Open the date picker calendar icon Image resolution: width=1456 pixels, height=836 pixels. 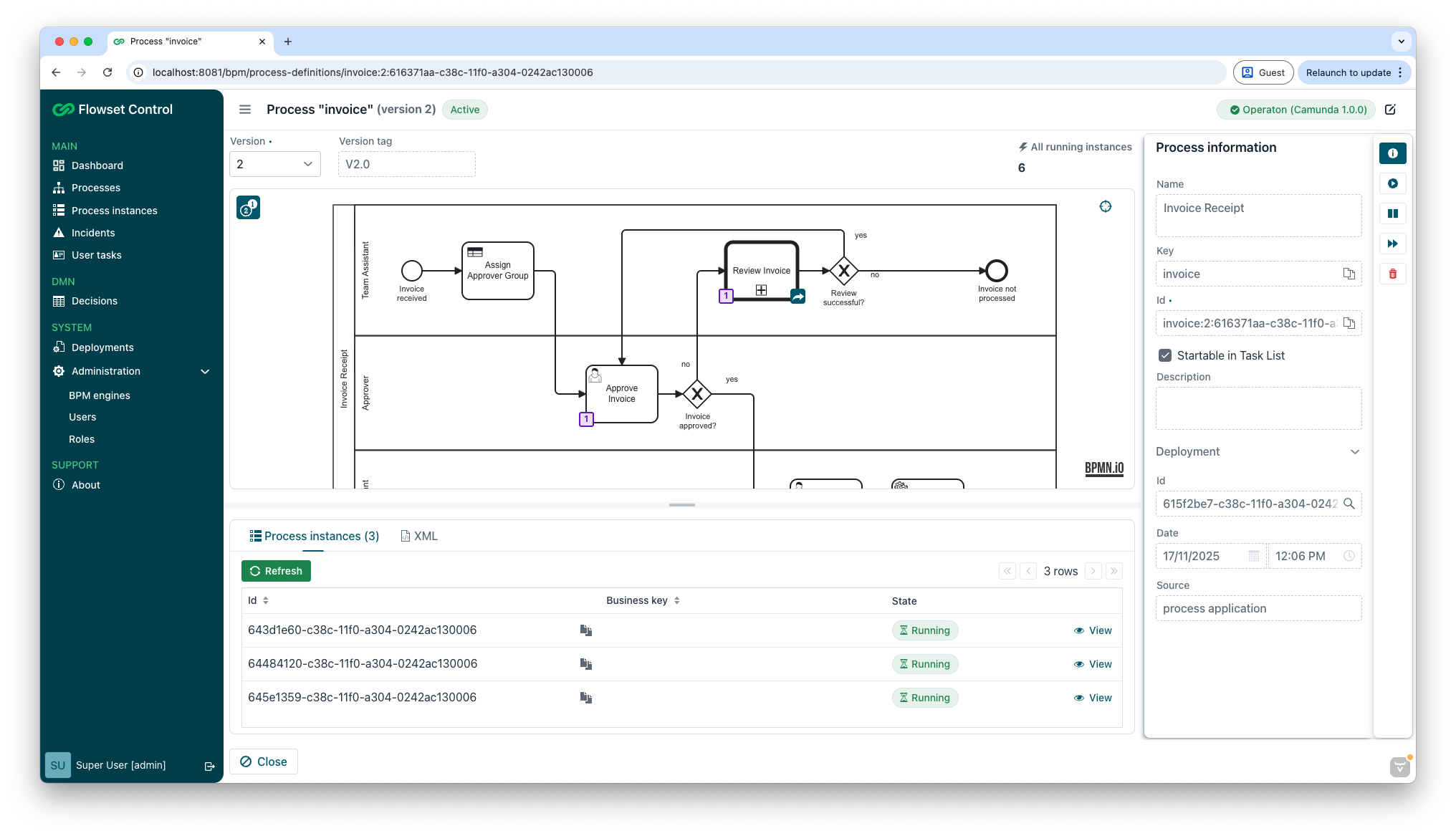click(1255, 556)
